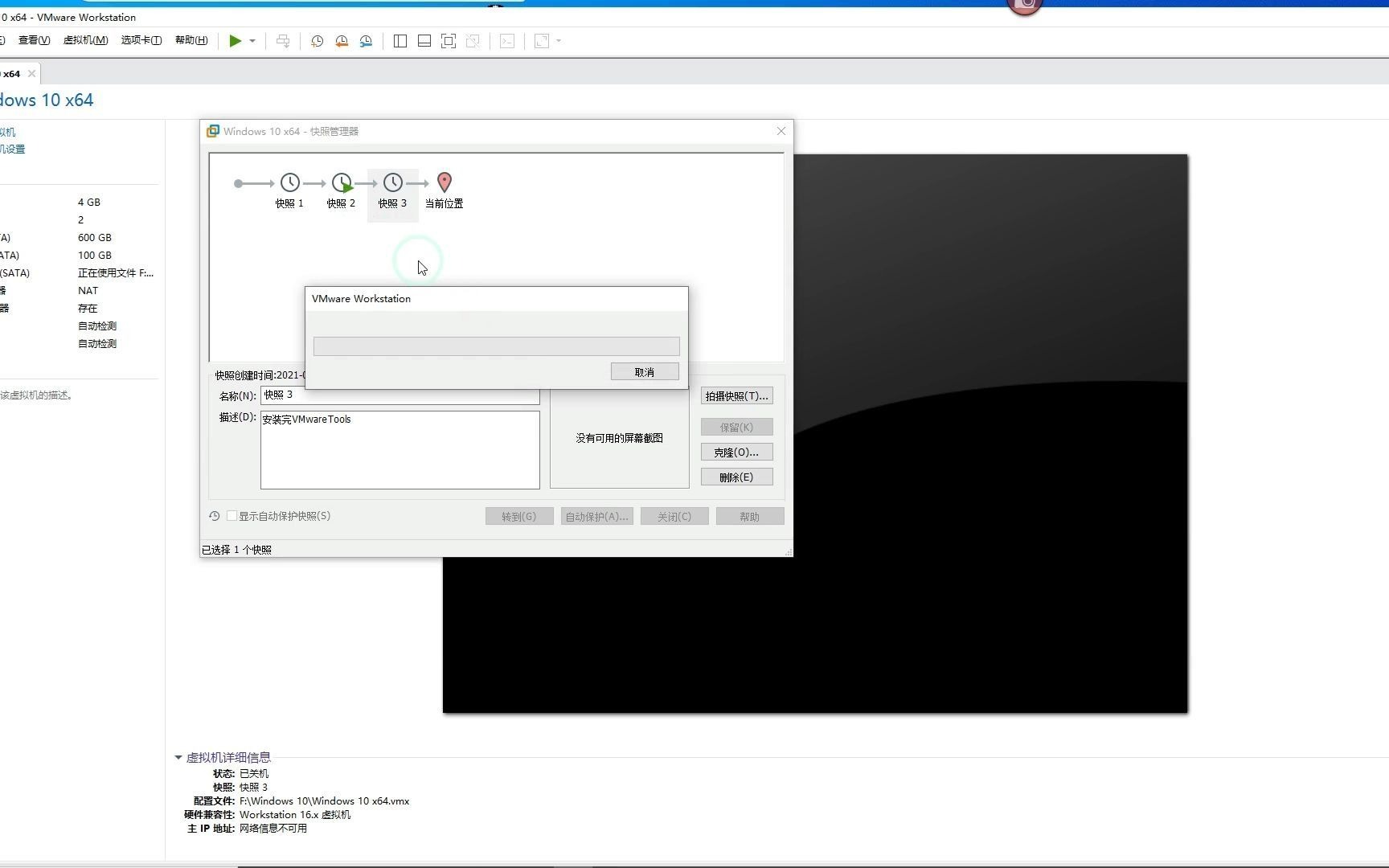1389x868 pixels.
Task: Open the 查看(V) menu
Action: pyautogui.click(x=34, y=40)
